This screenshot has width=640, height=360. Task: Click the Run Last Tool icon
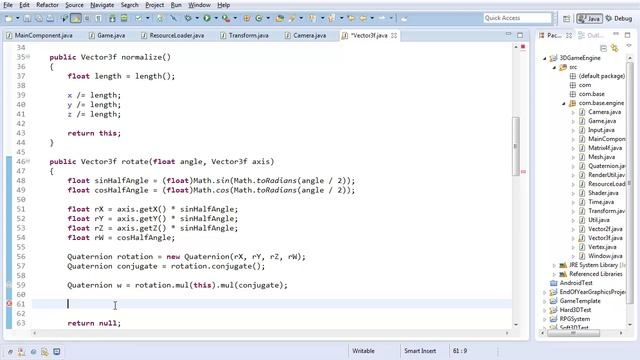click(x=226, y=18)
